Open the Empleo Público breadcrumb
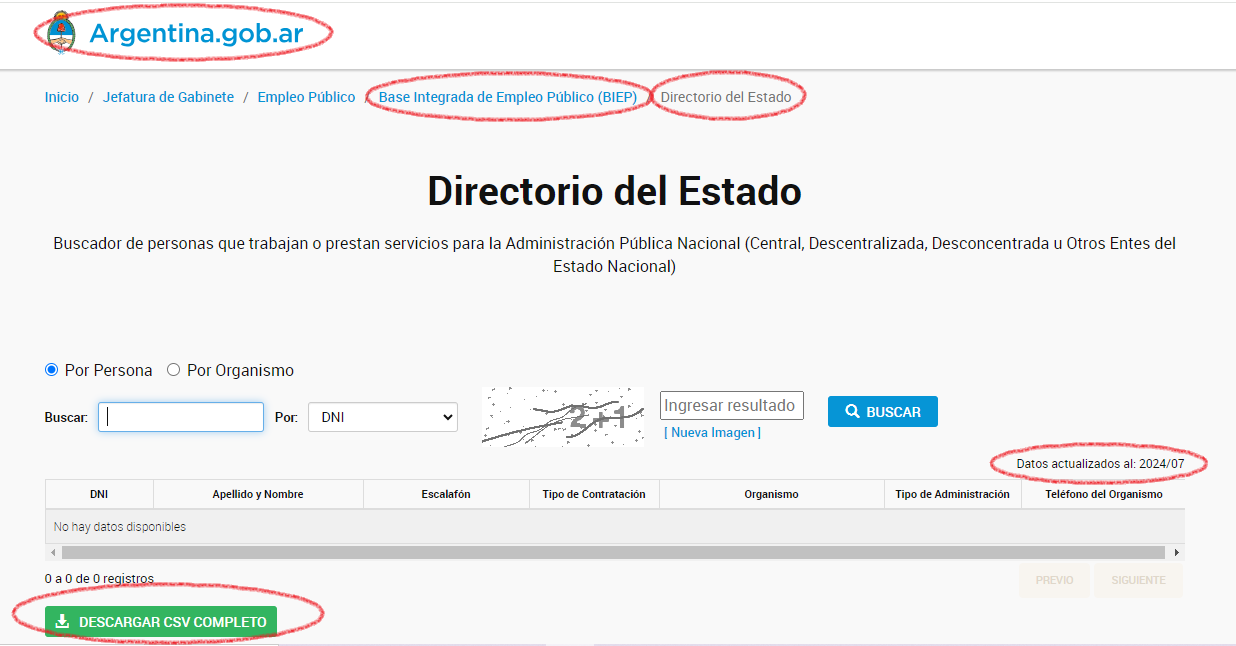This screenshot has height=646, width=1236. [x=306, y=97]
